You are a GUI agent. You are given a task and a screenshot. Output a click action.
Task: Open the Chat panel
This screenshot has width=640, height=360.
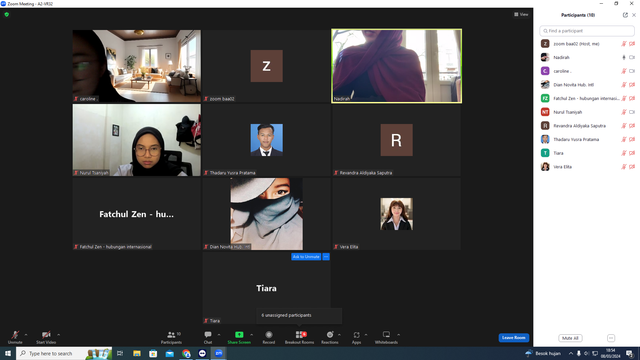click(208, 337)
